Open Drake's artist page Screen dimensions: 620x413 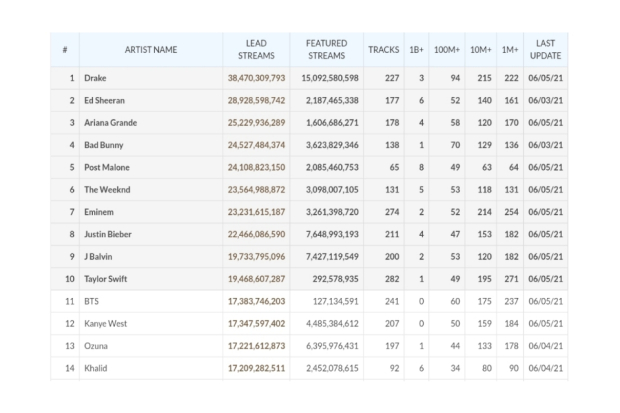pyautogui.click(x=96, y=78)
